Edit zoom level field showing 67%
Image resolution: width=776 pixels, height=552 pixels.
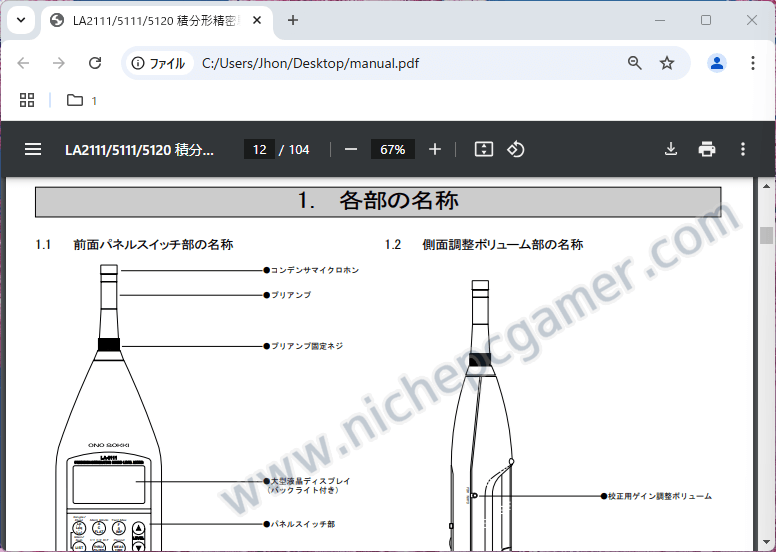pyautogui.click(x=392, y=150)
